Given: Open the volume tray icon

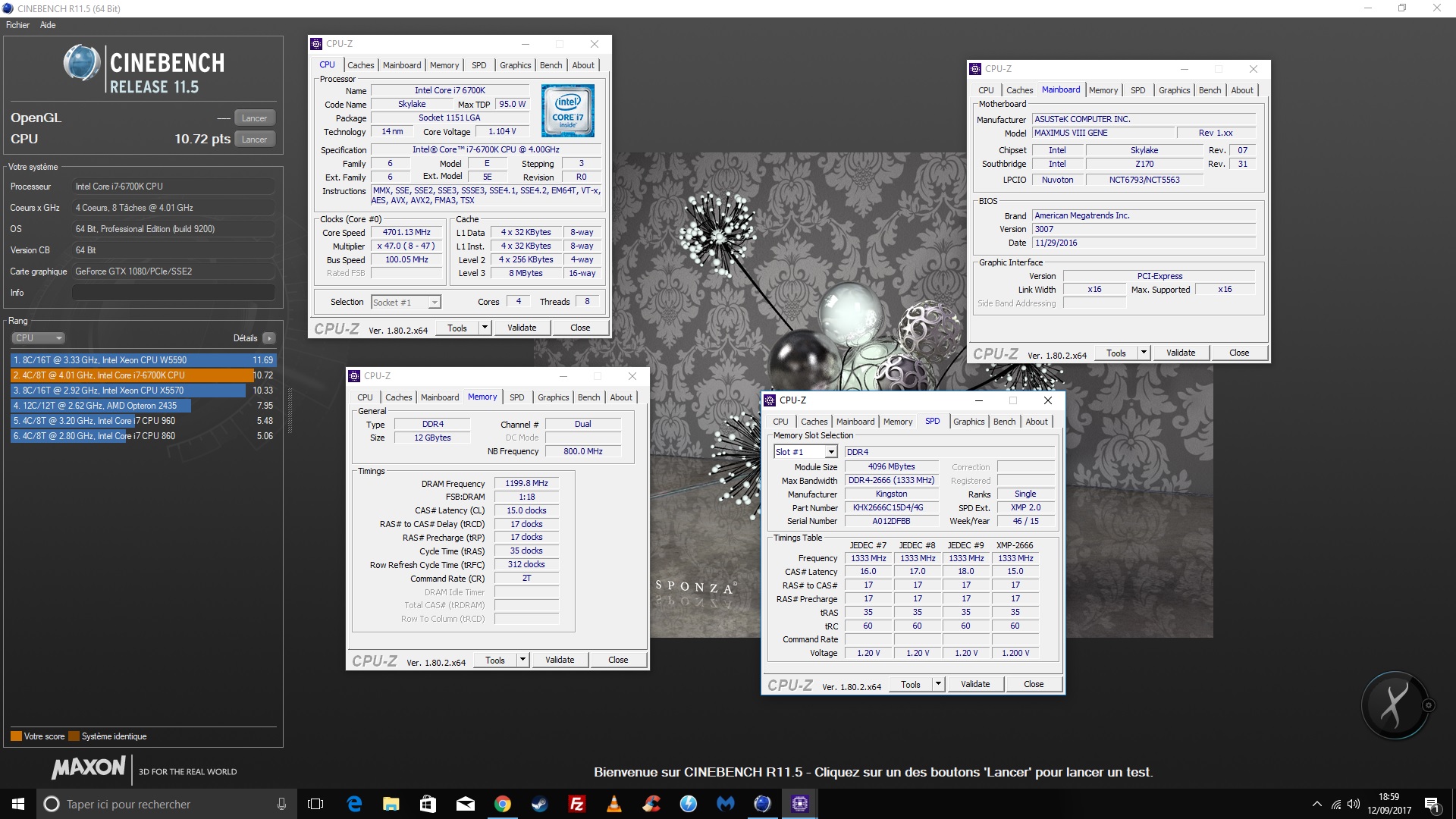Looking at the screenshot, I should pyautogui.click(x=1354, y=804).
